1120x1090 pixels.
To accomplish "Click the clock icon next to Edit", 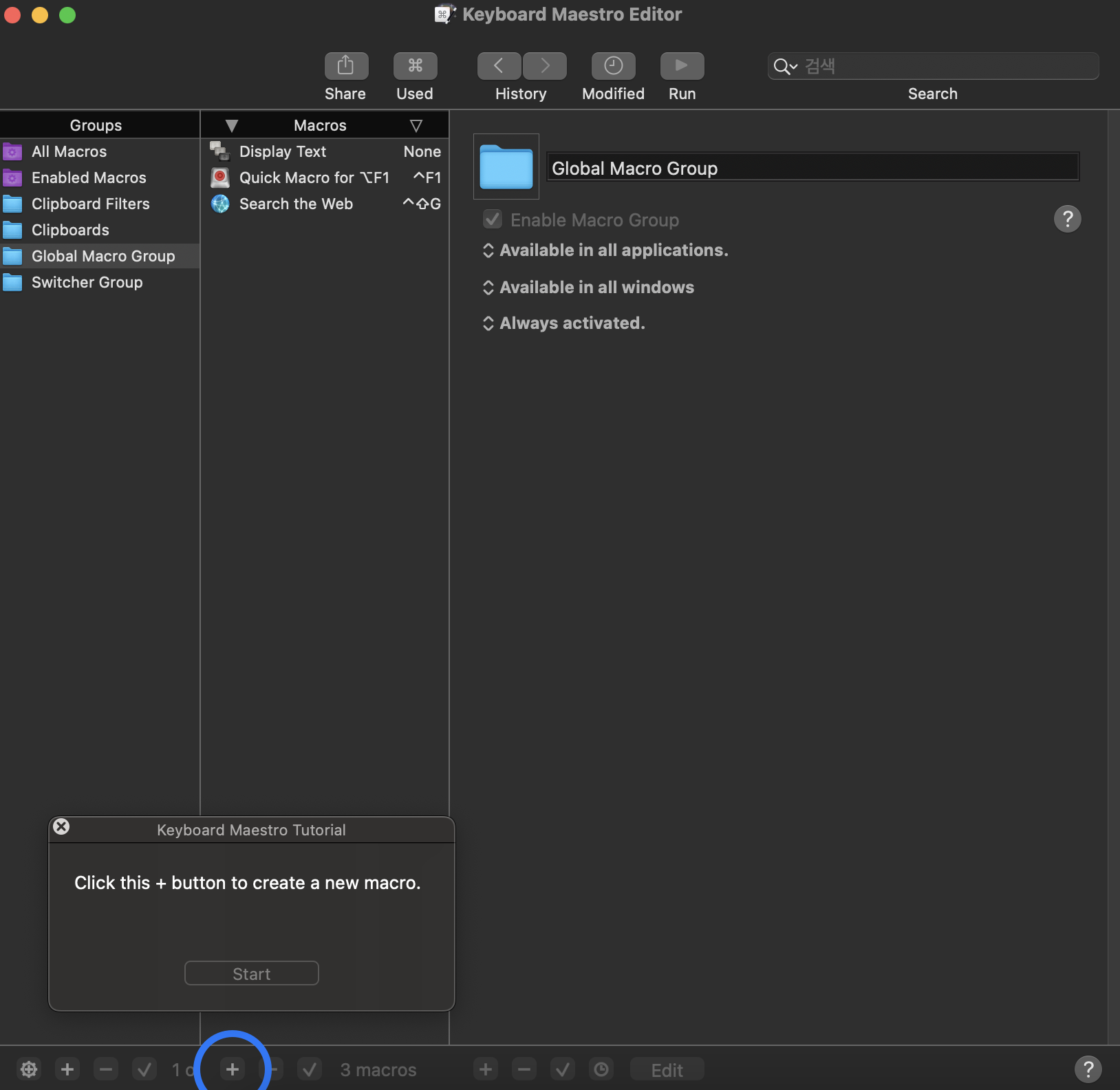I will [x=601, y=1069].
